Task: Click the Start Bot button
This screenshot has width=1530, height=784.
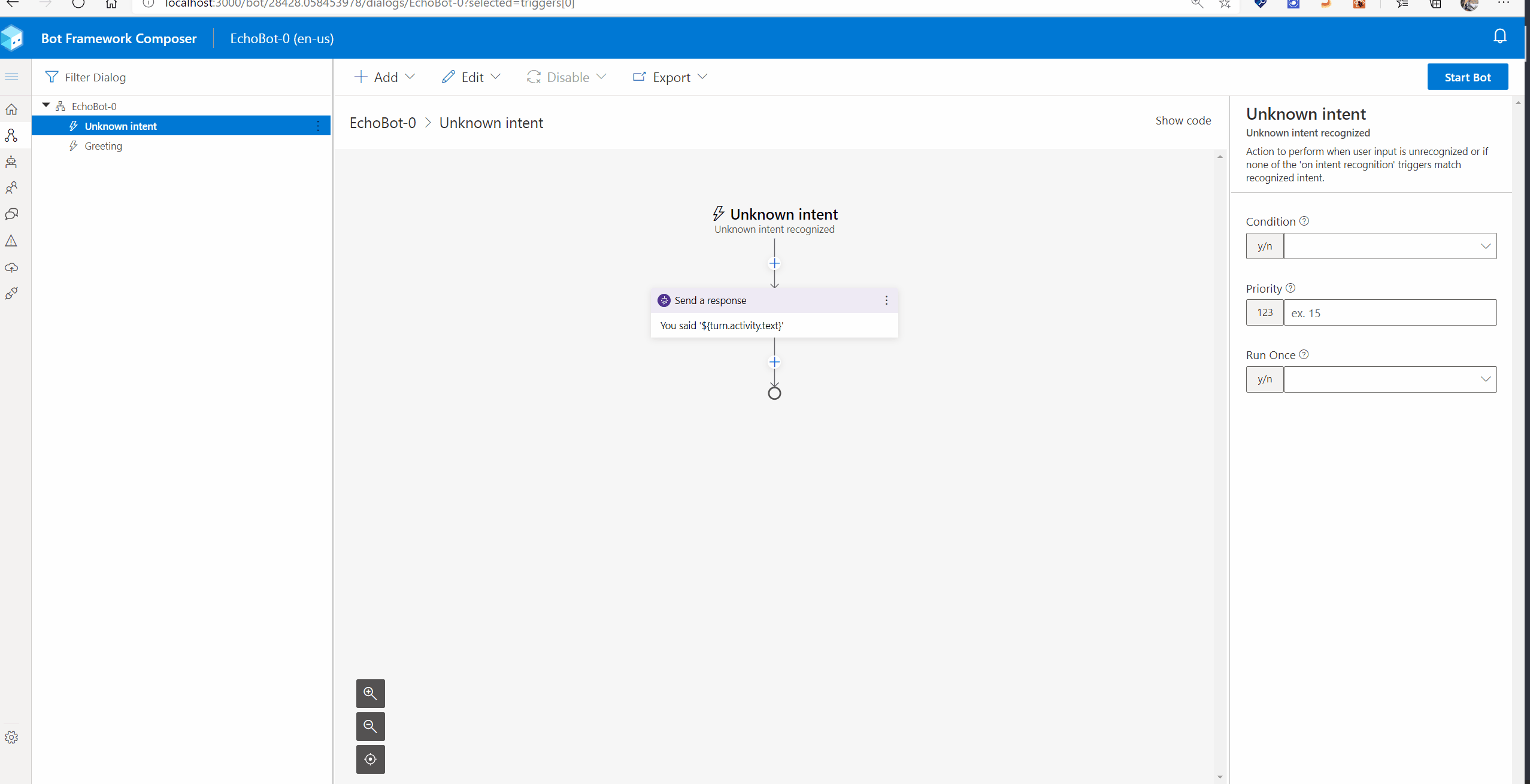Action: [1467, 77]
